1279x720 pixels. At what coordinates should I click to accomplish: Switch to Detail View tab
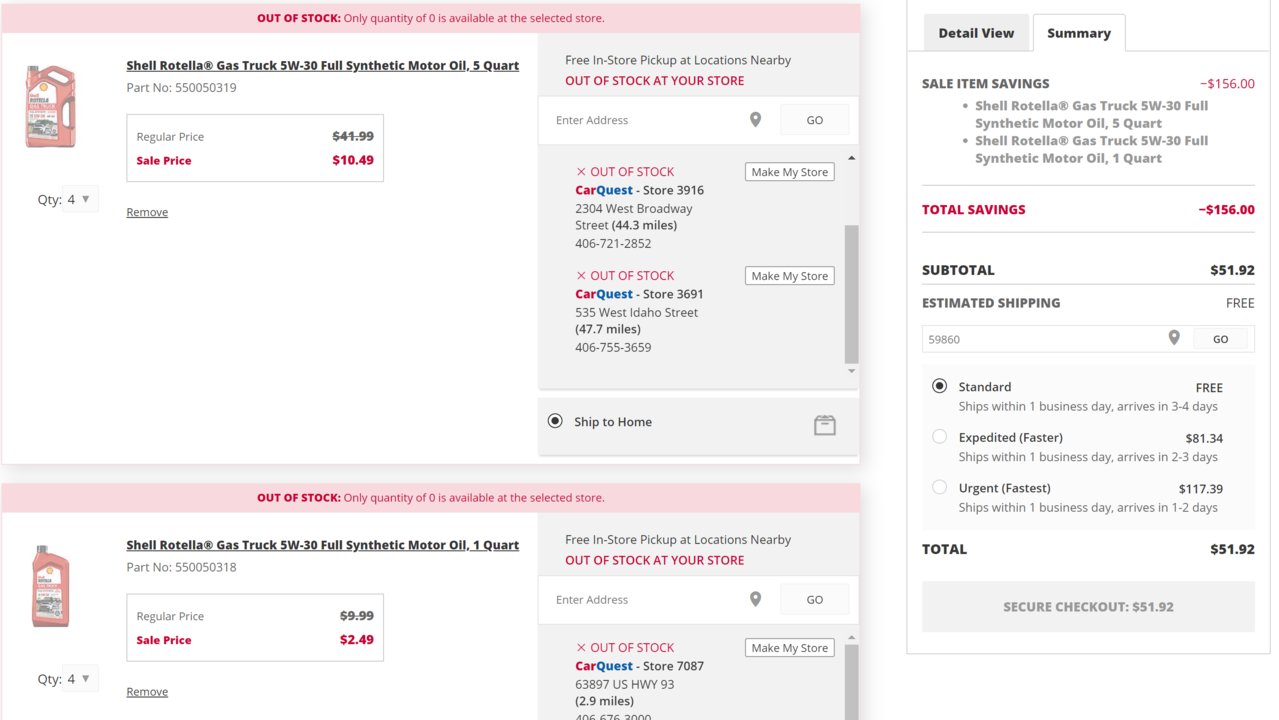976,33
